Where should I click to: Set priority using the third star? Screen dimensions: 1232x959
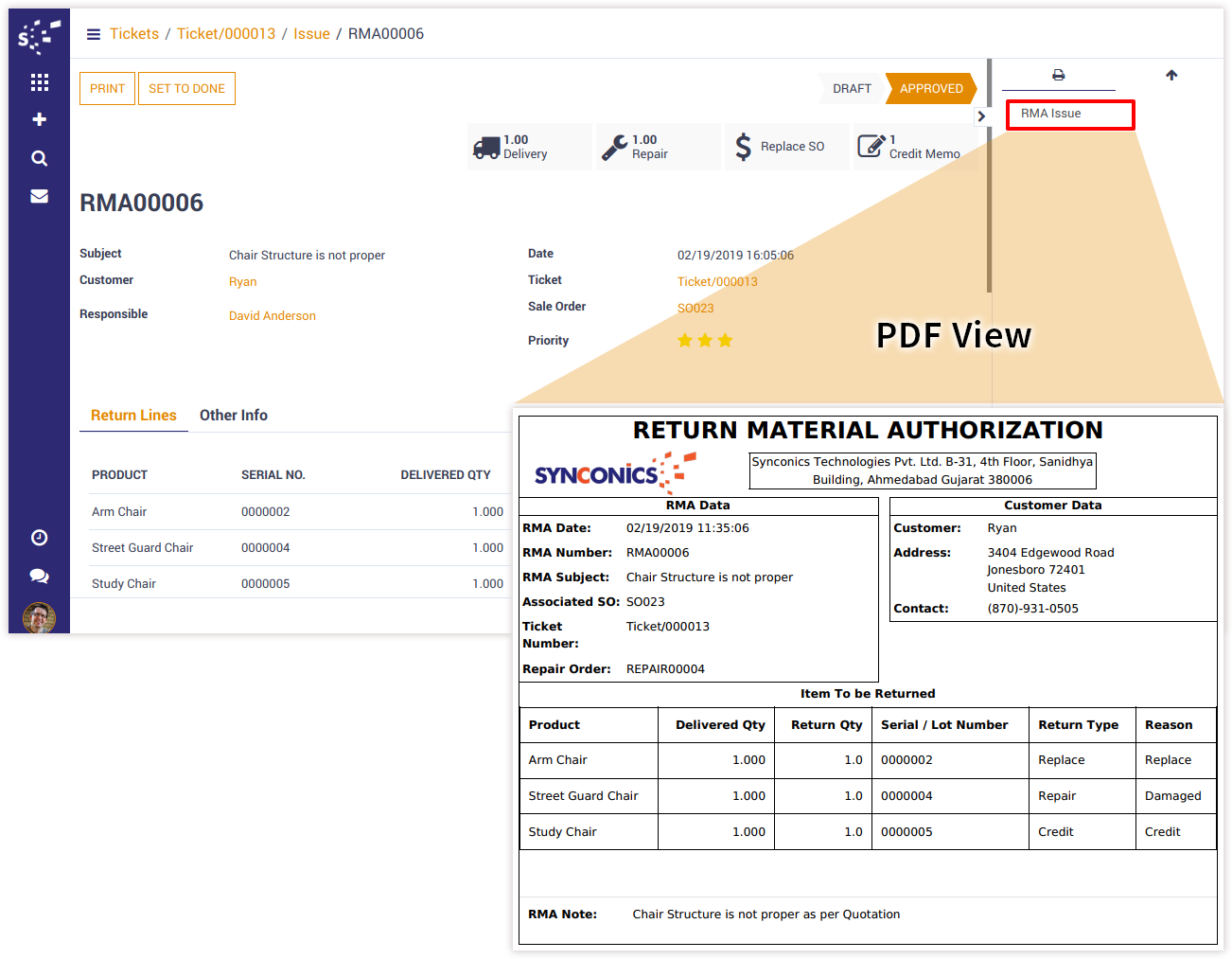725,341
